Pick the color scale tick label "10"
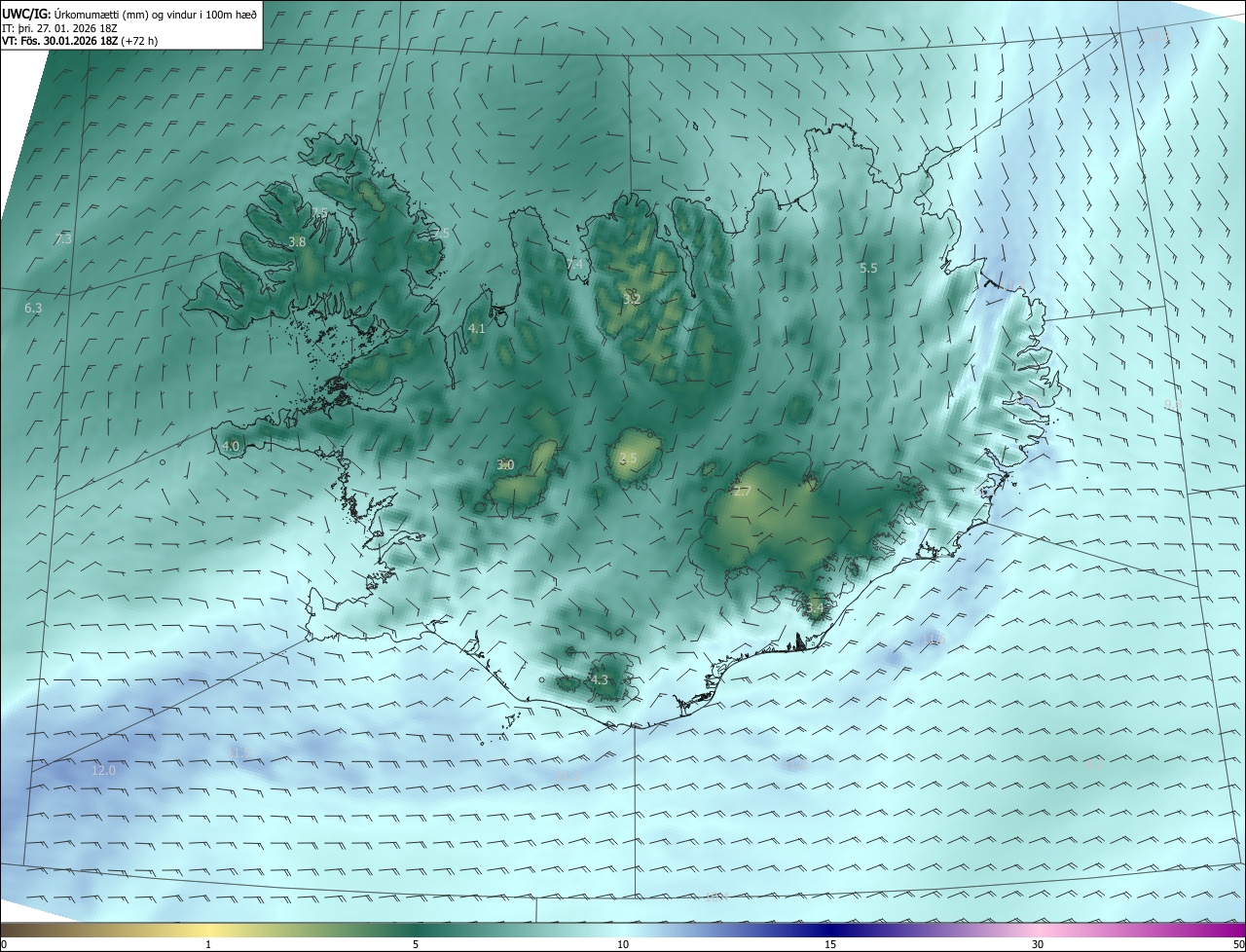Screen dimensions: 1246x952 click(623, 945)
